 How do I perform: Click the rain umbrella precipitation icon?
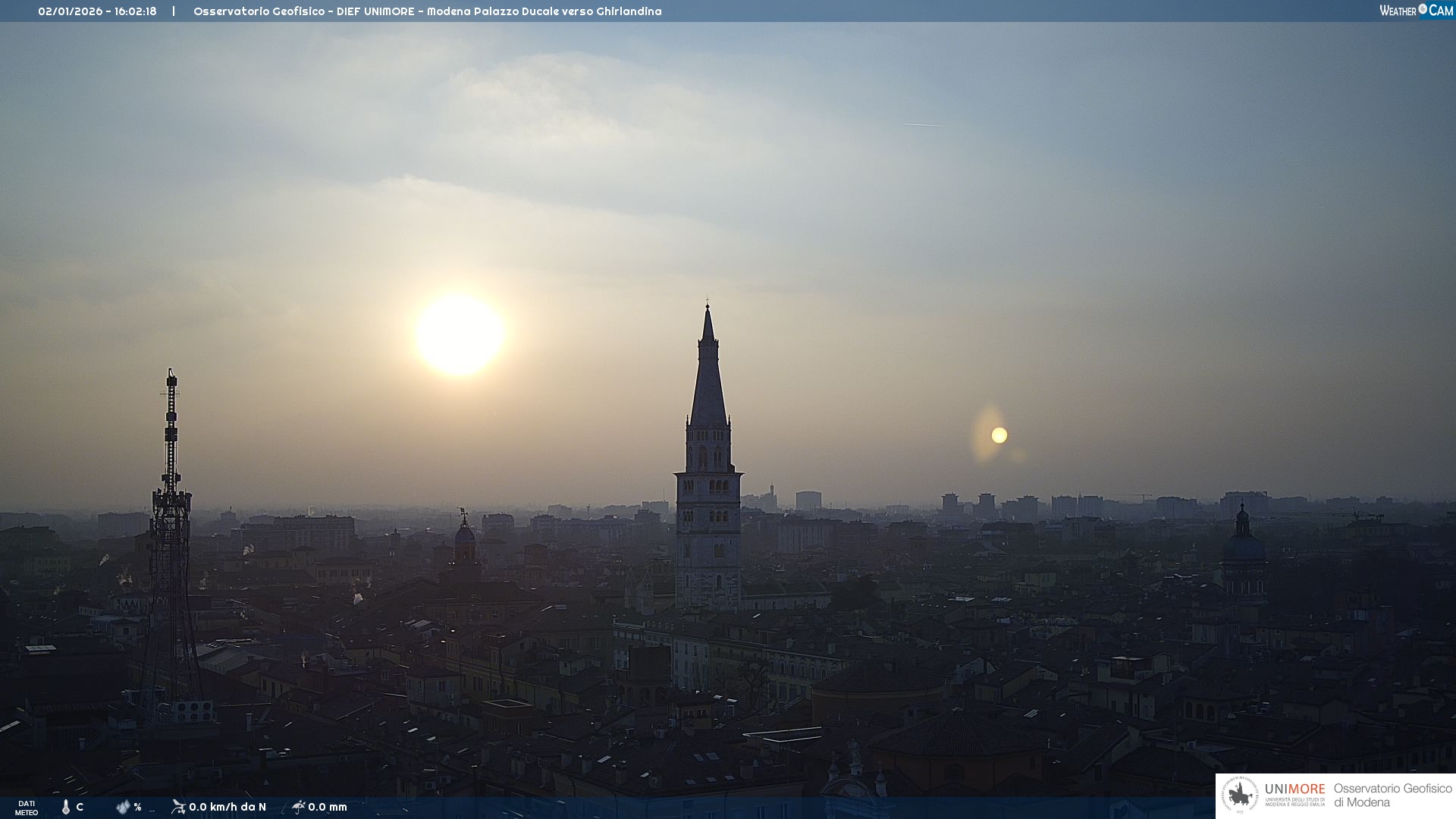click(298, 807)
